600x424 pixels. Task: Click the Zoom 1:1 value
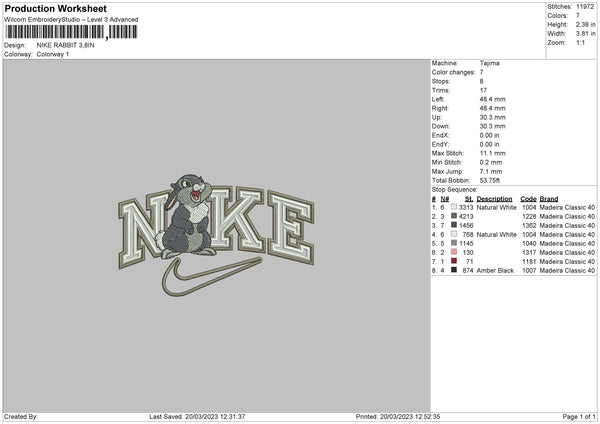click(580, 42)
